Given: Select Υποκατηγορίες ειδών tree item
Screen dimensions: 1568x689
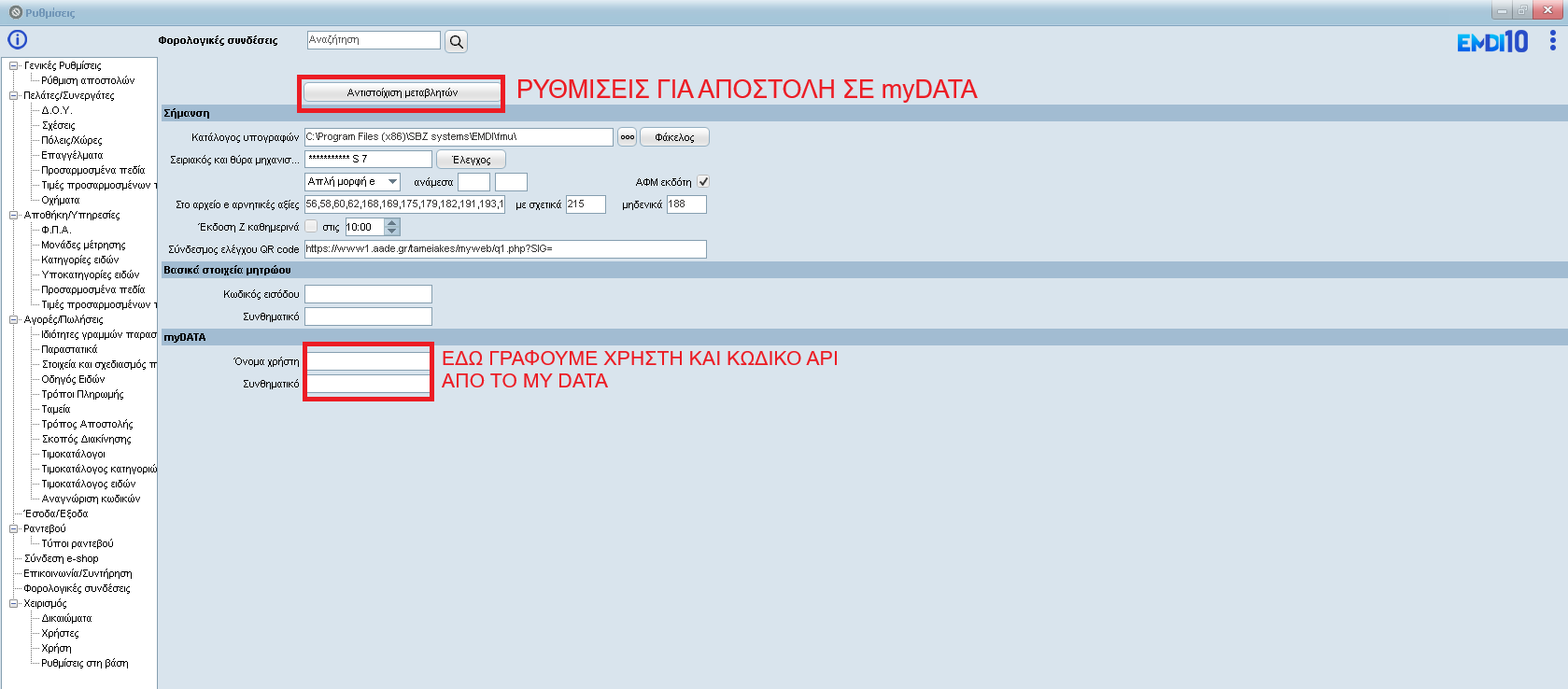Looking at the screenshot, I should [91, 274].
